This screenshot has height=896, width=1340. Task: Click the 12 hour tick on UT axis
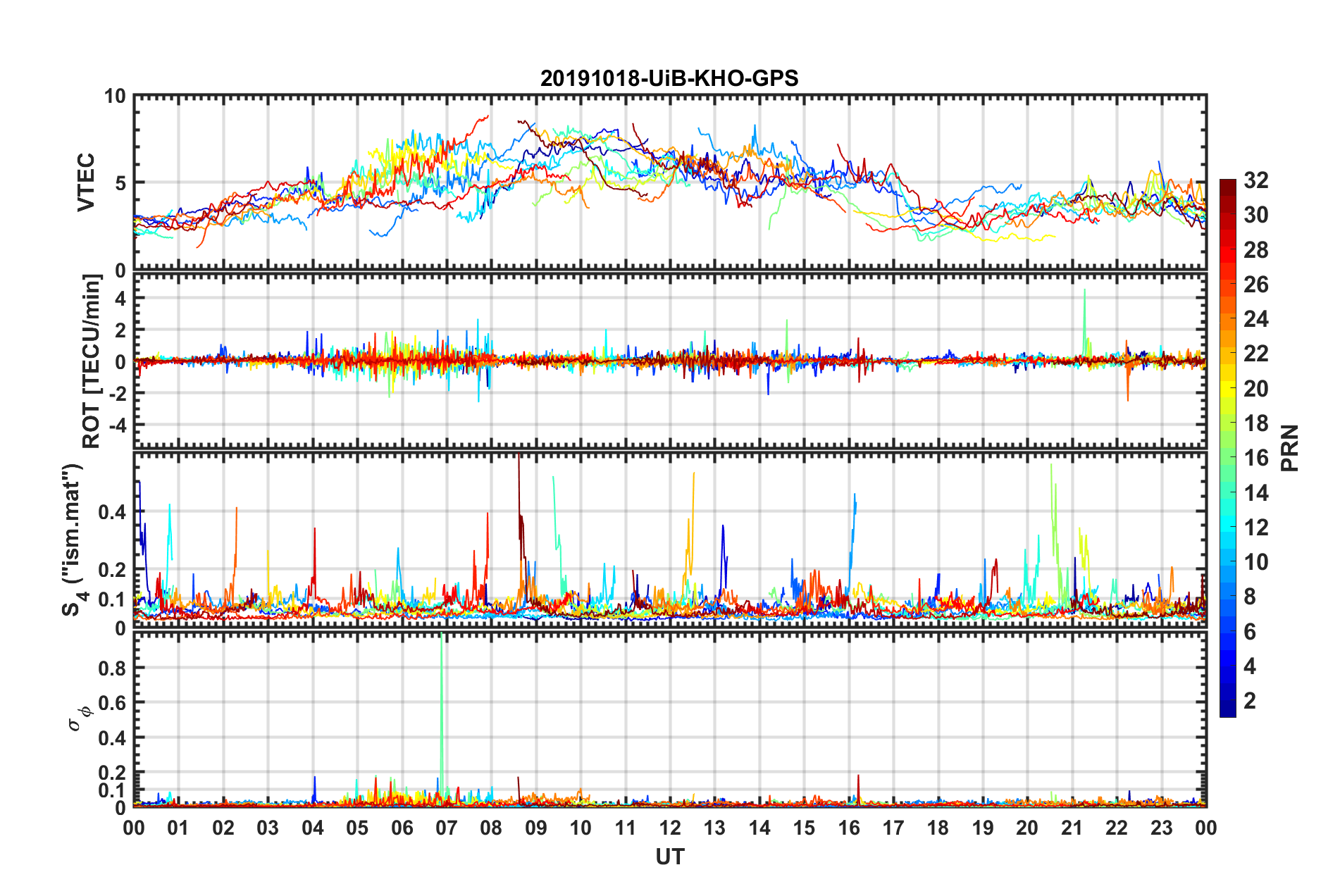pos(670,827)
